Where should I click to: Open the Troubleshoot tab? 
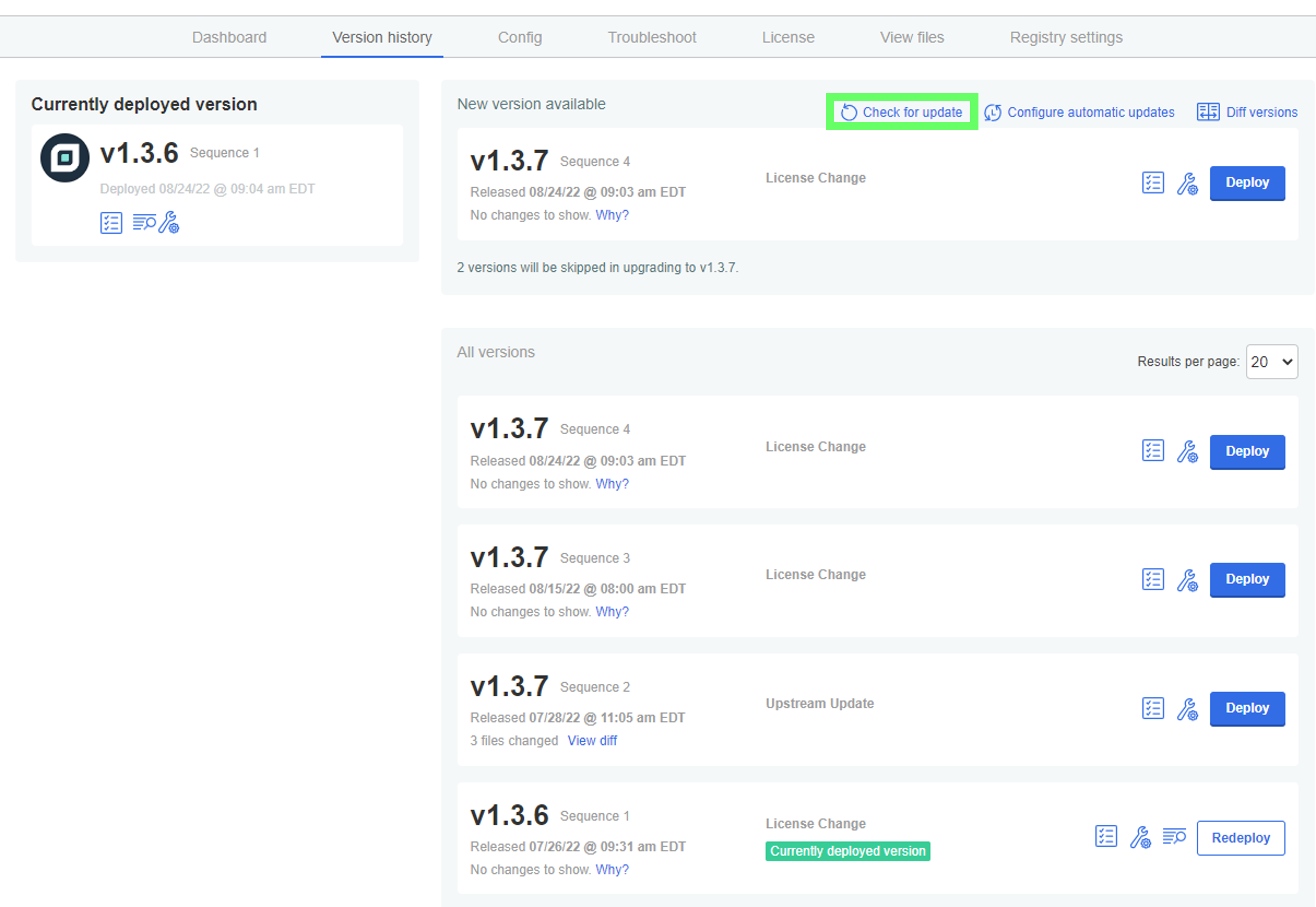coord(652,37)
